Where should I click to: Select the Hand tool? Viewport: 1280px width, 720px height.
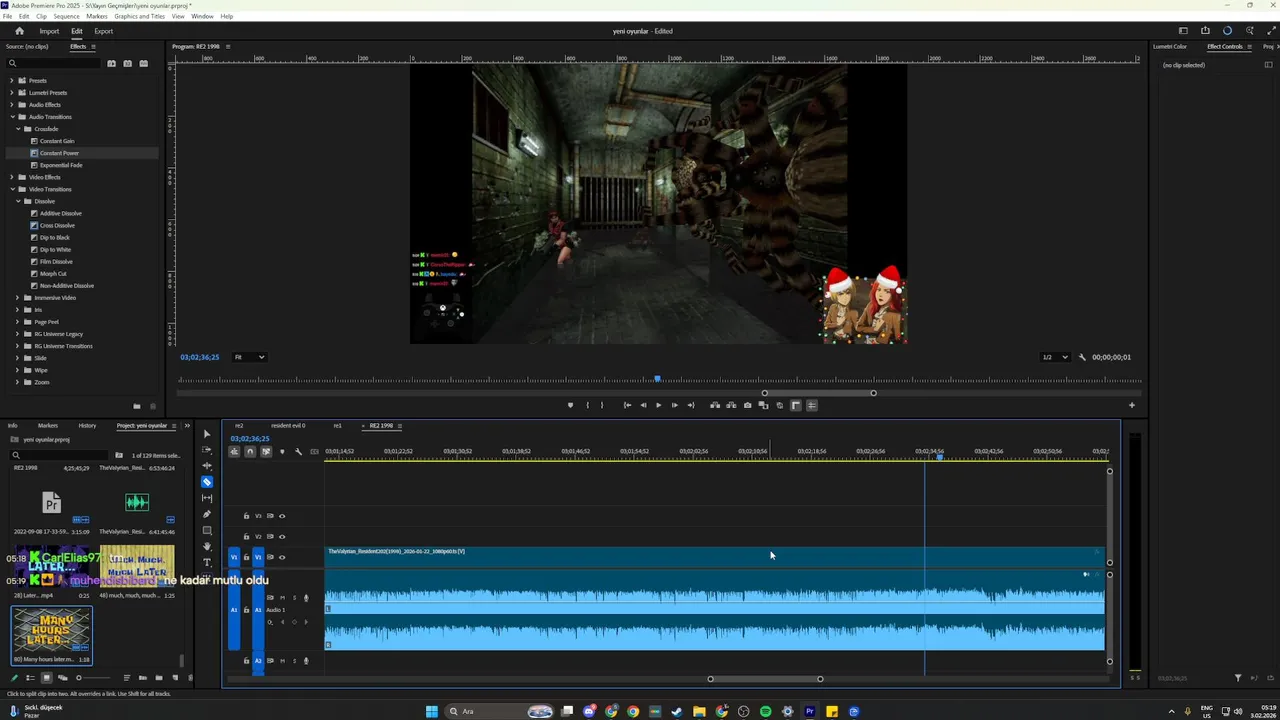pos(207,546)
